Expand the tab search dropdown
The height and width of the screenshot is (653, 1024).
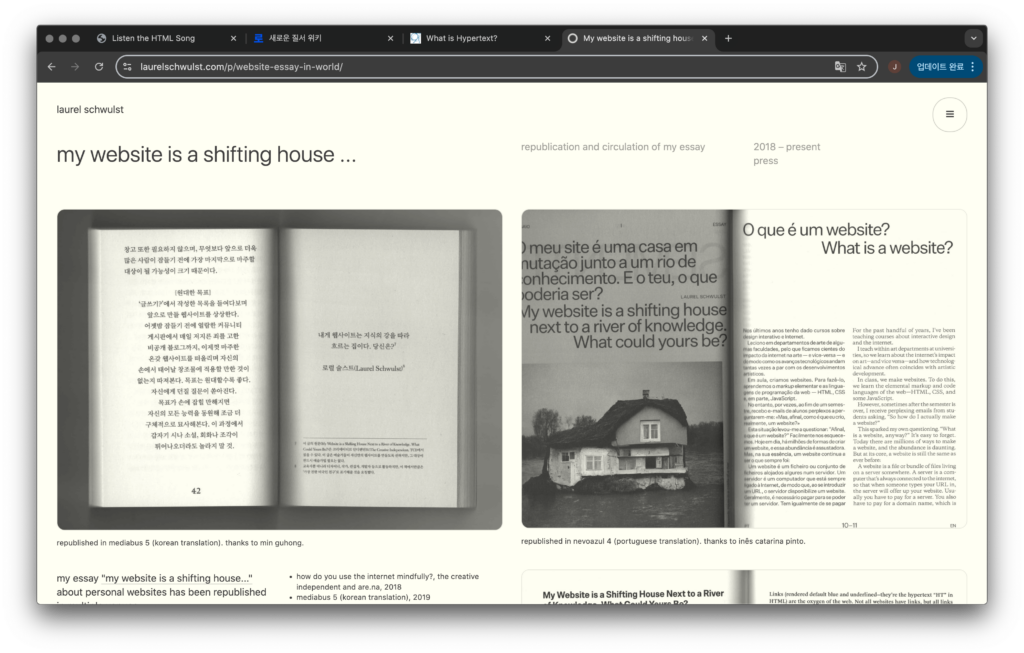(x=973, y=38)
